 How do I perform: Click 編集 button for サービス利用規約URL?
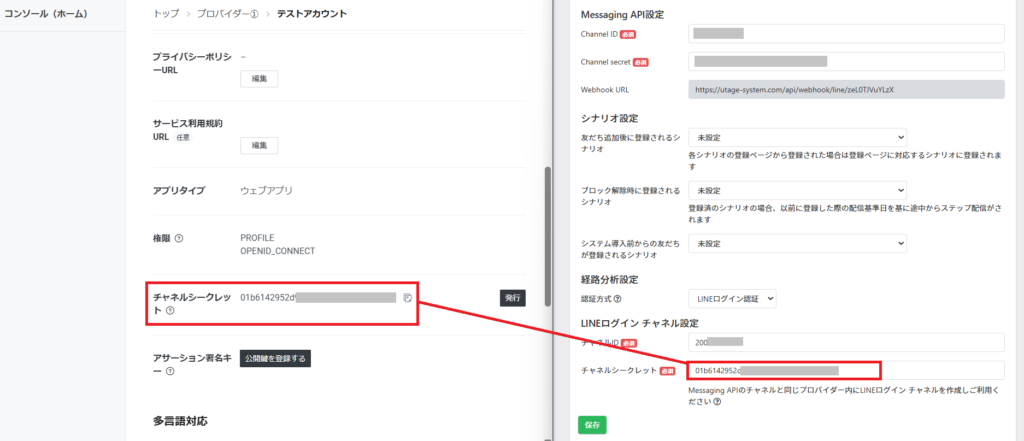pyautogui.click(x=259, y=145)
